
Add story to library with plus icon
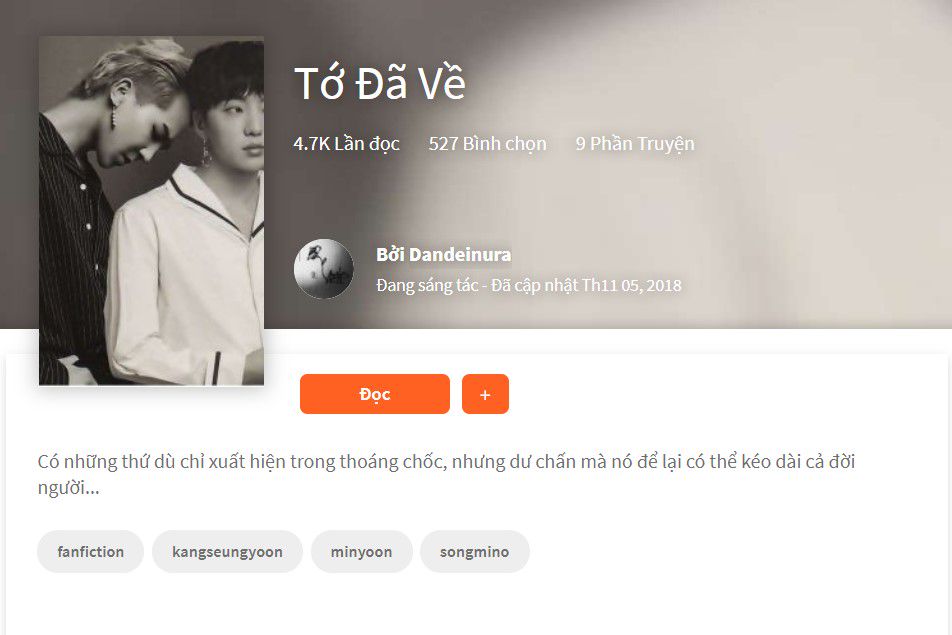[485, 394]
